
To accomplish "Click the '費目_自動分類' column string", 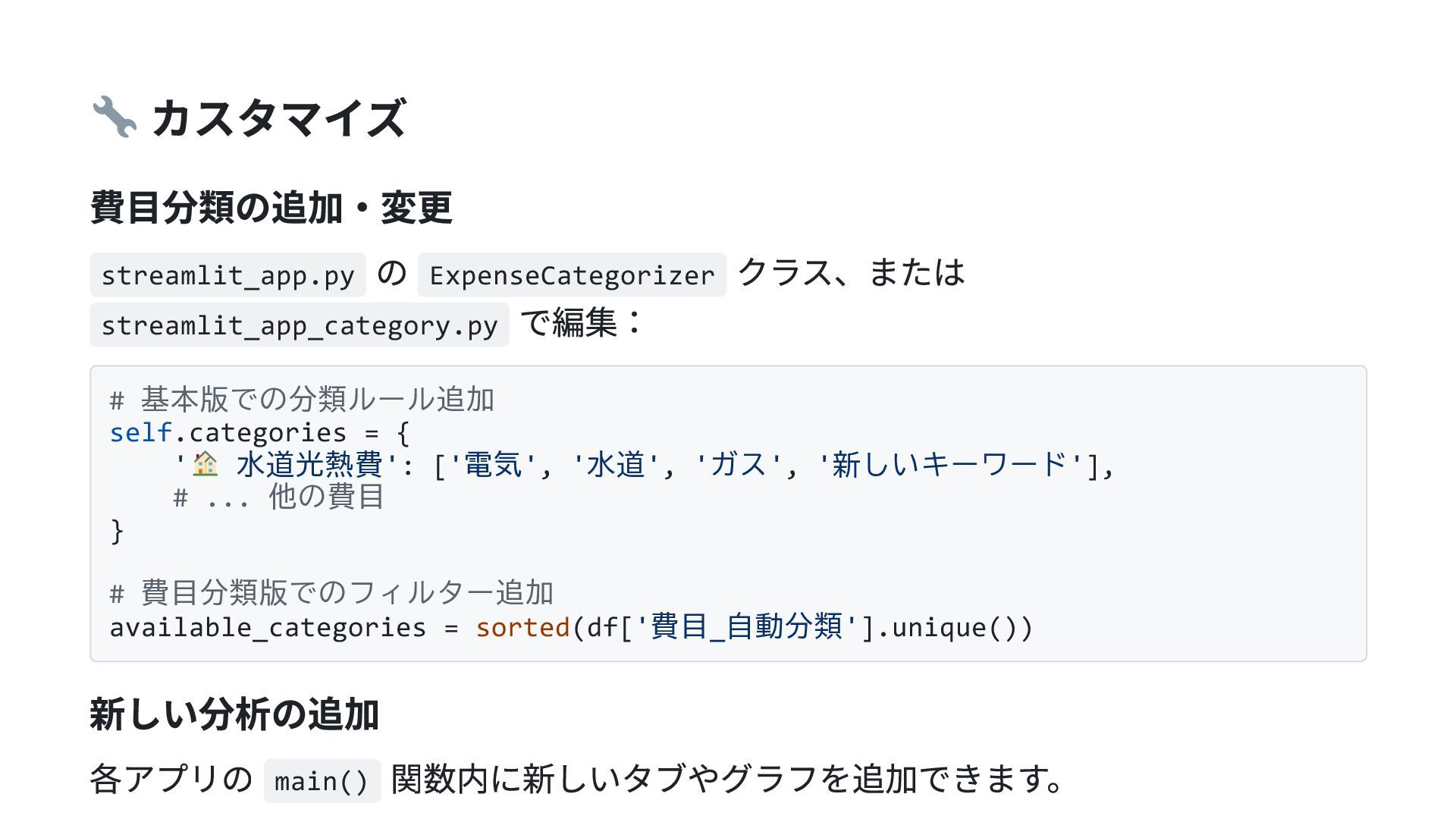I will [747, 627].
